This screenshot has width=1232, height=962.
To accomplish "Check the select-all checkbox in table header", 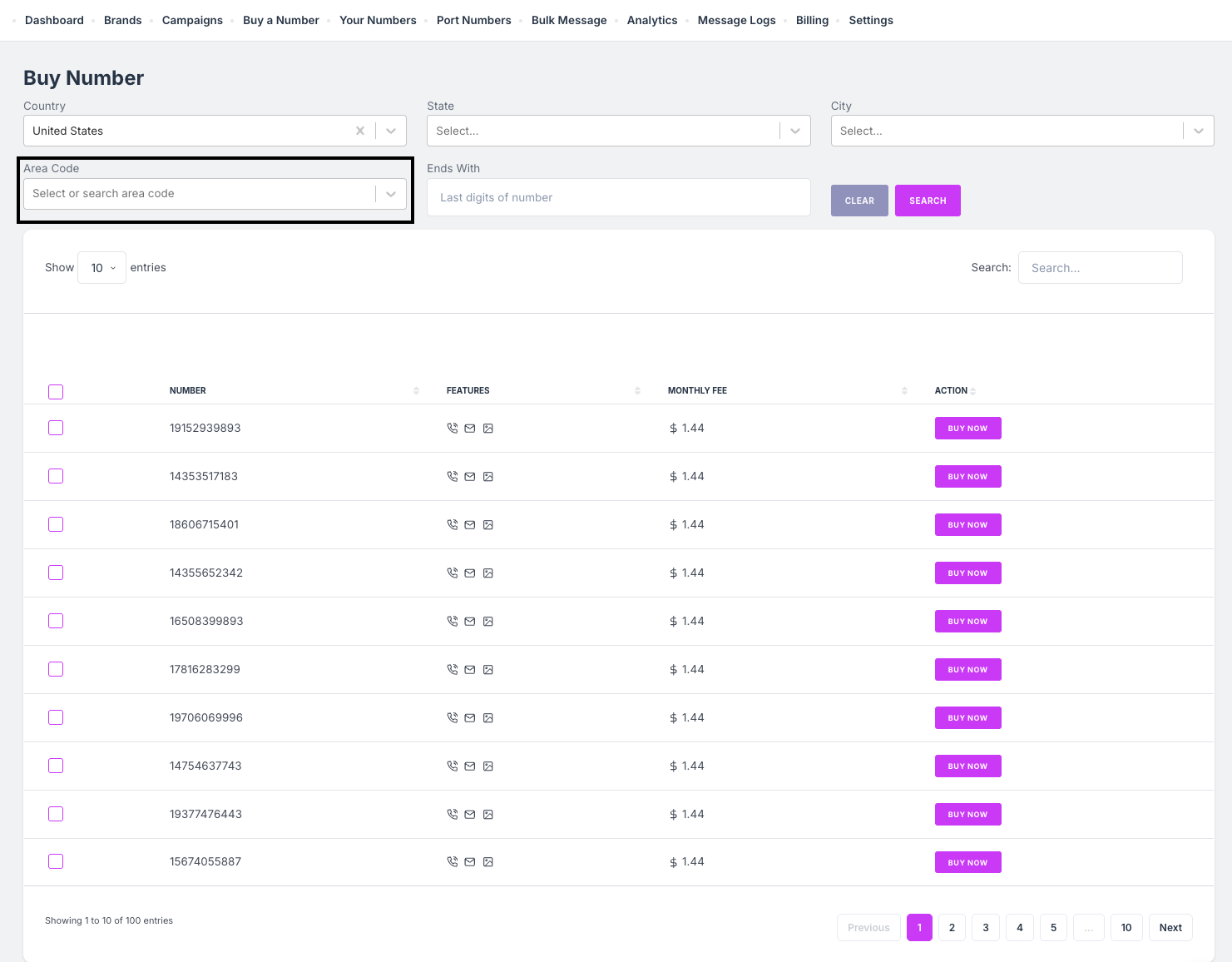I will [56, 392].
